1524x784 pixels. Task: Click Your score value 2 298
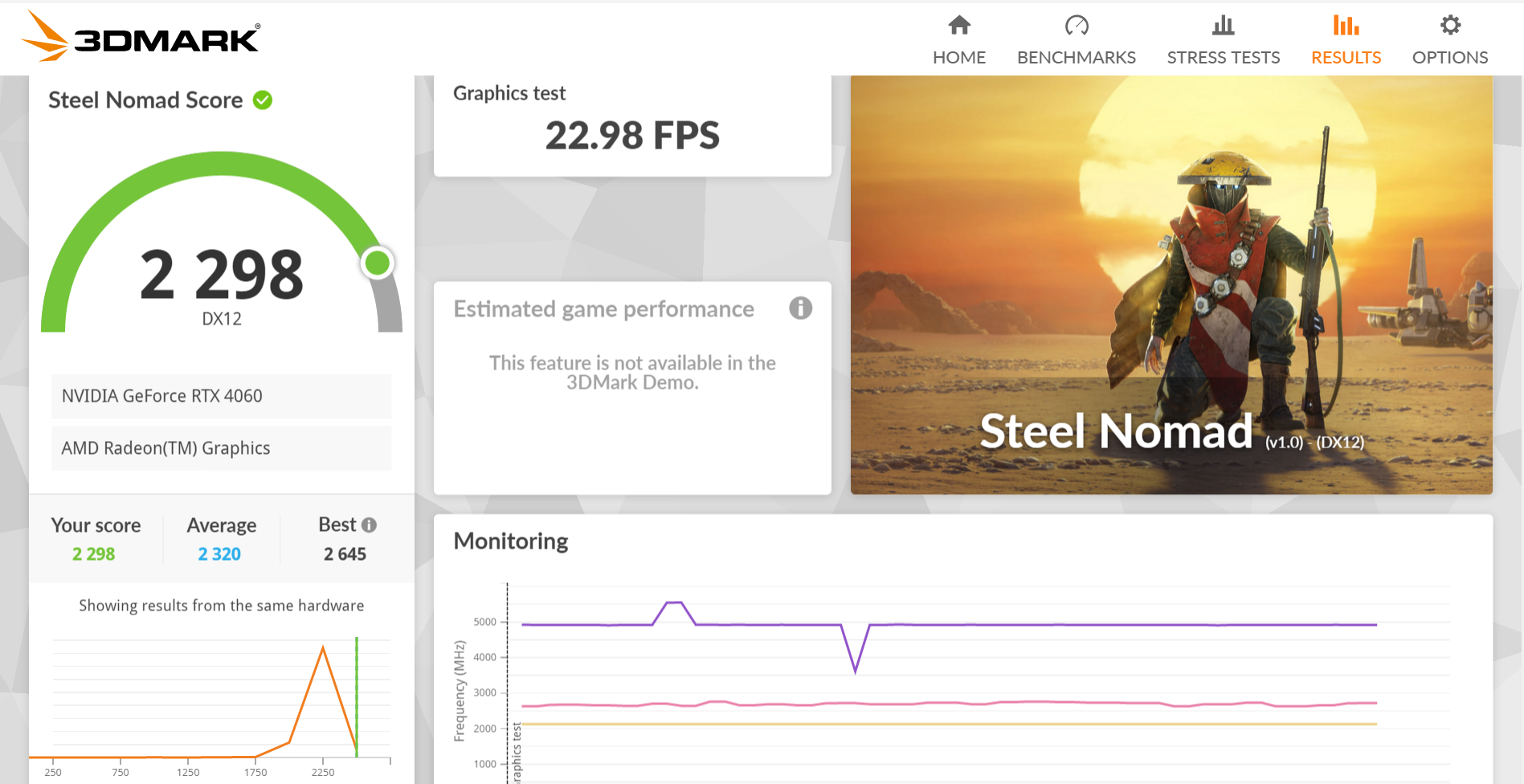click(93, 554)
